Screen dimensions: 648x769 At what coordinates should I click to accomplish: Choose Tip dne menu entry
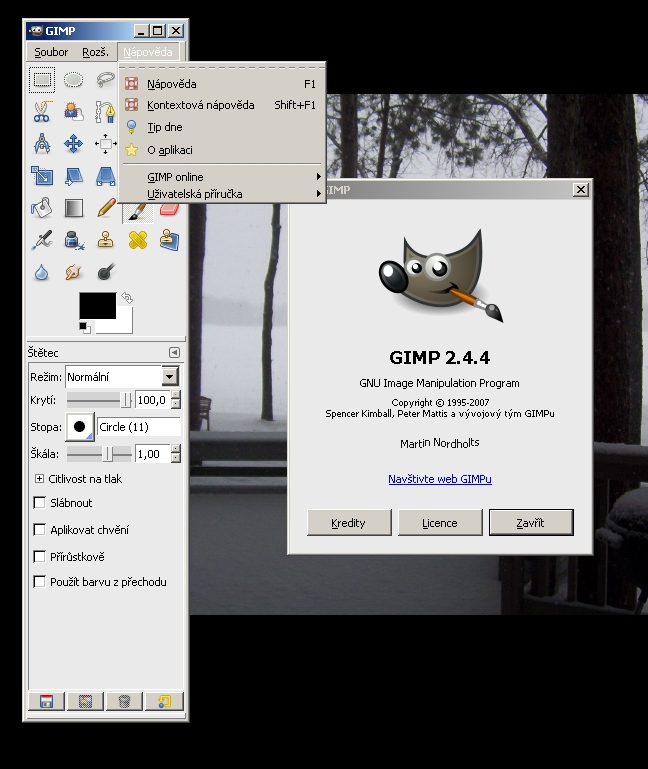[x=222, y=127]
